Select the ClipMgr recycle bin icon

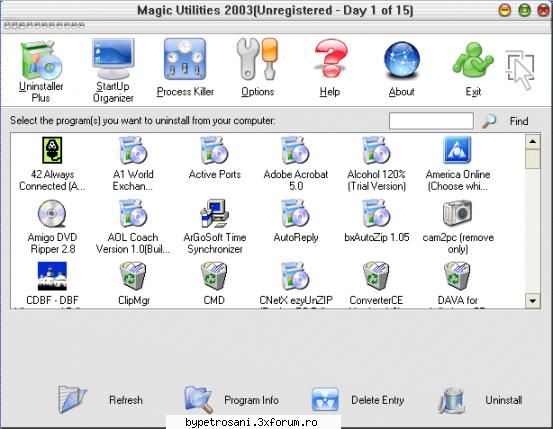coord(133,276)
